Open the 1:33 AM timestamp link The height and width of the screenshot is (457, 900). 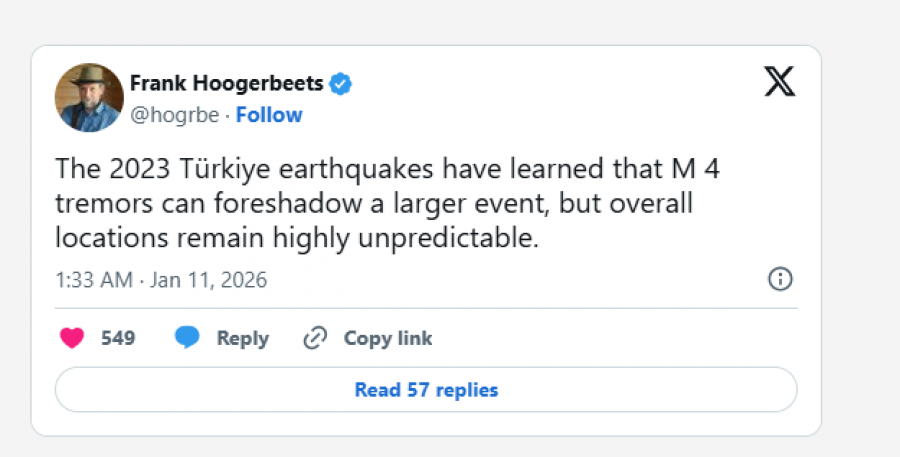94,280
